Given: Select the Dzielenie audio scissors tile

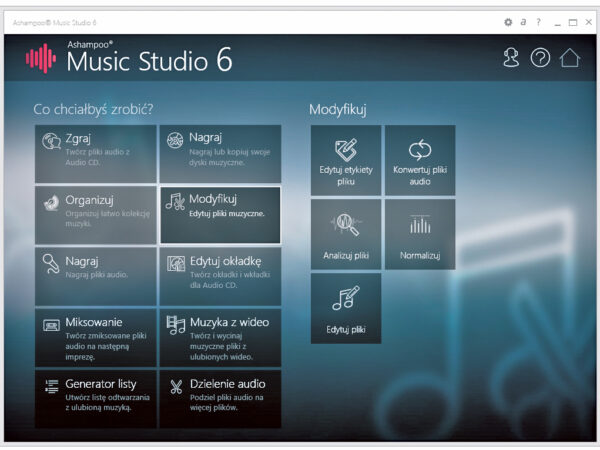Looking at the screenshot, I should pyautogui.click(x=220, y=398).
